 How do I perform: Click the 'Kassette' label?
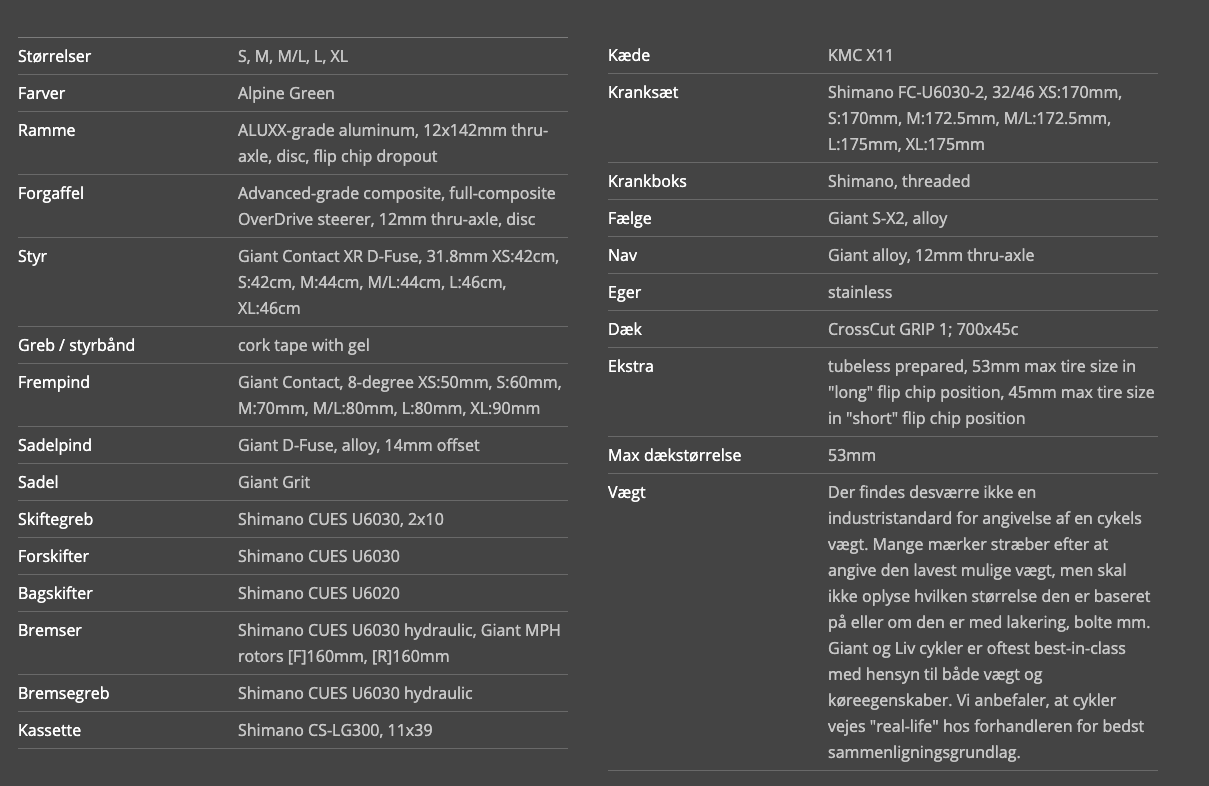50,730
